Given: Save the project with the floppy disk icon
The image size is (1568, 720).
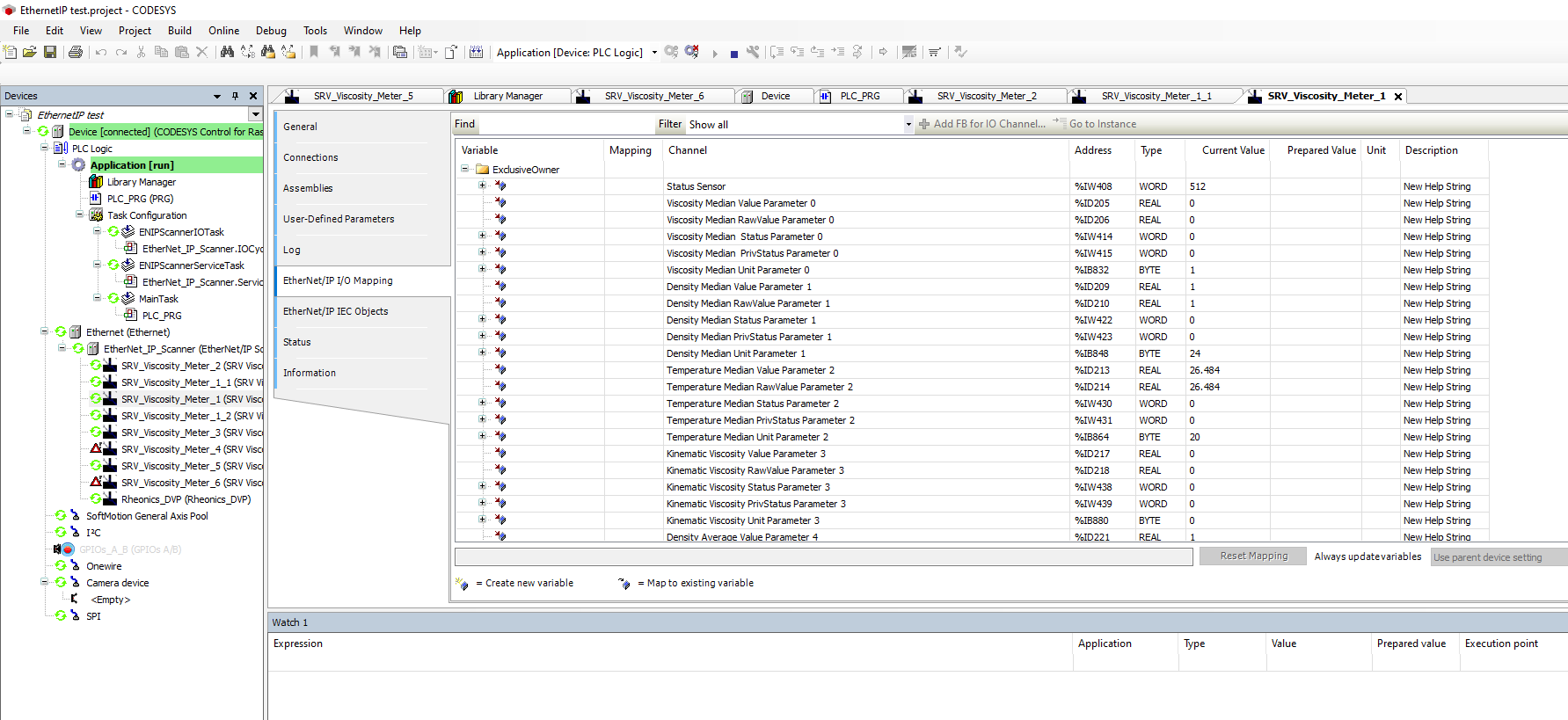Looking at the screenshot, I should pyautogui.click(x=50, y=52).
